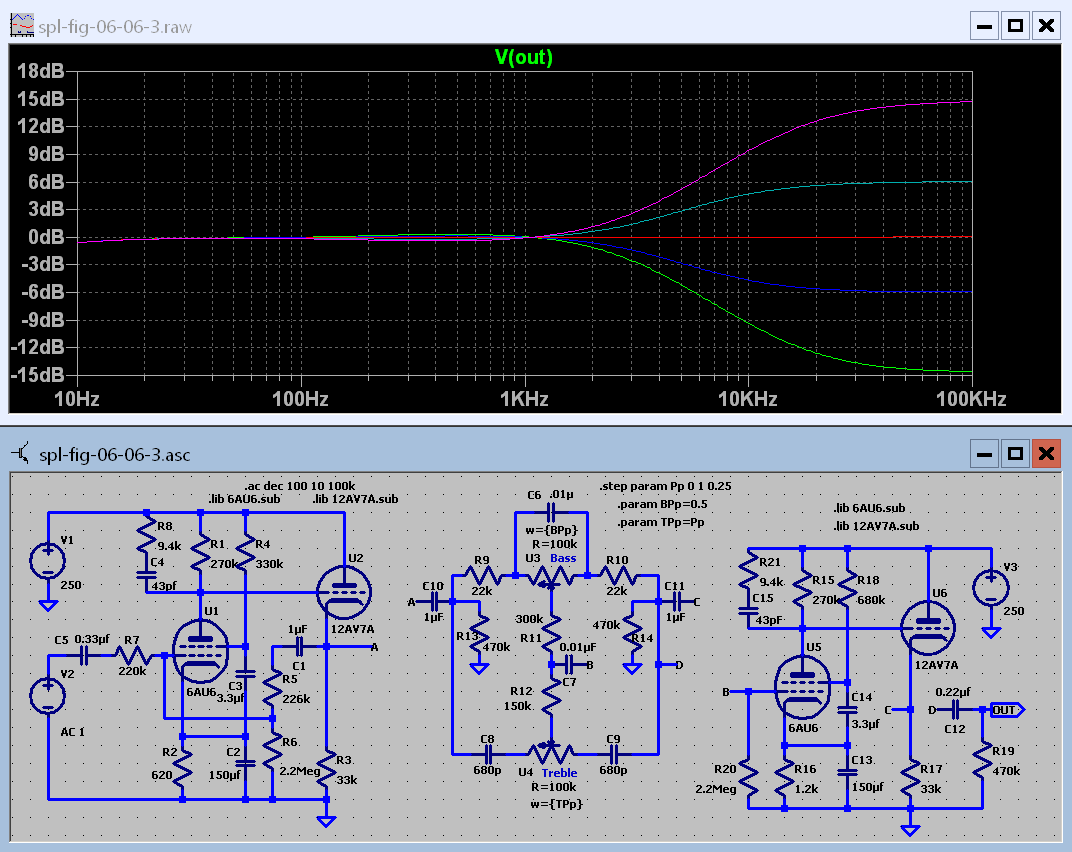
Task: Click the V(out) trace label
Action: pos(523,58)
